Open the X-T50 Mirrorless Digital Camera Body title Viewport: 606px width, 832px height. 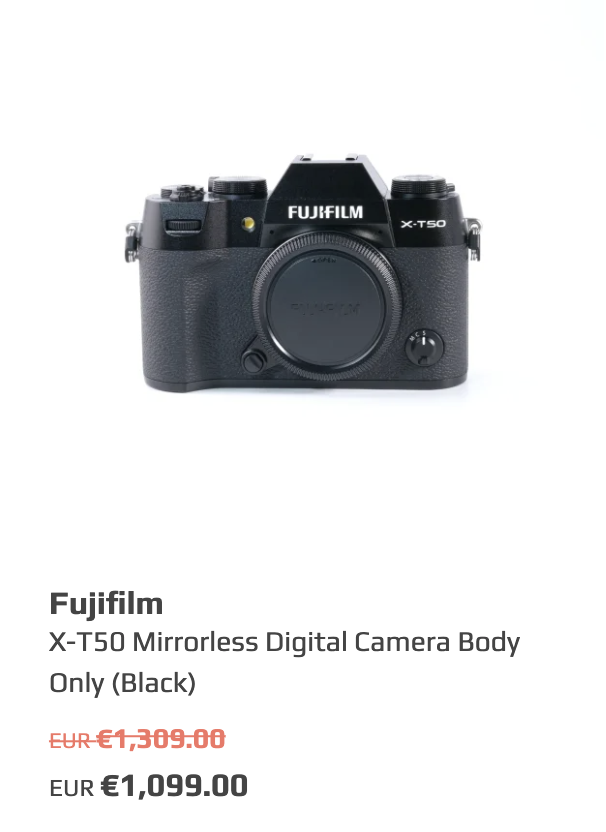pyautogui.click(x=284, y=642)
